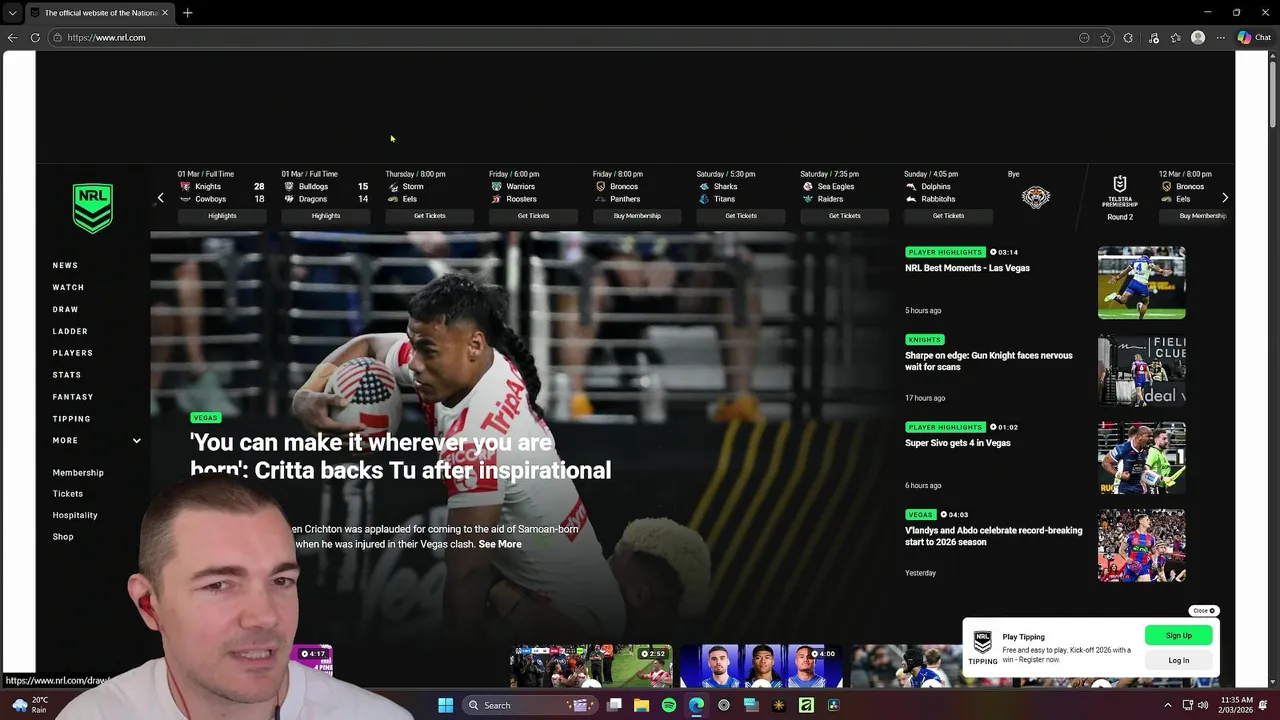Buy Membership for Broncos vs Panthers
The width and height of the screenshot is (1280, 720).
point(637,216)
